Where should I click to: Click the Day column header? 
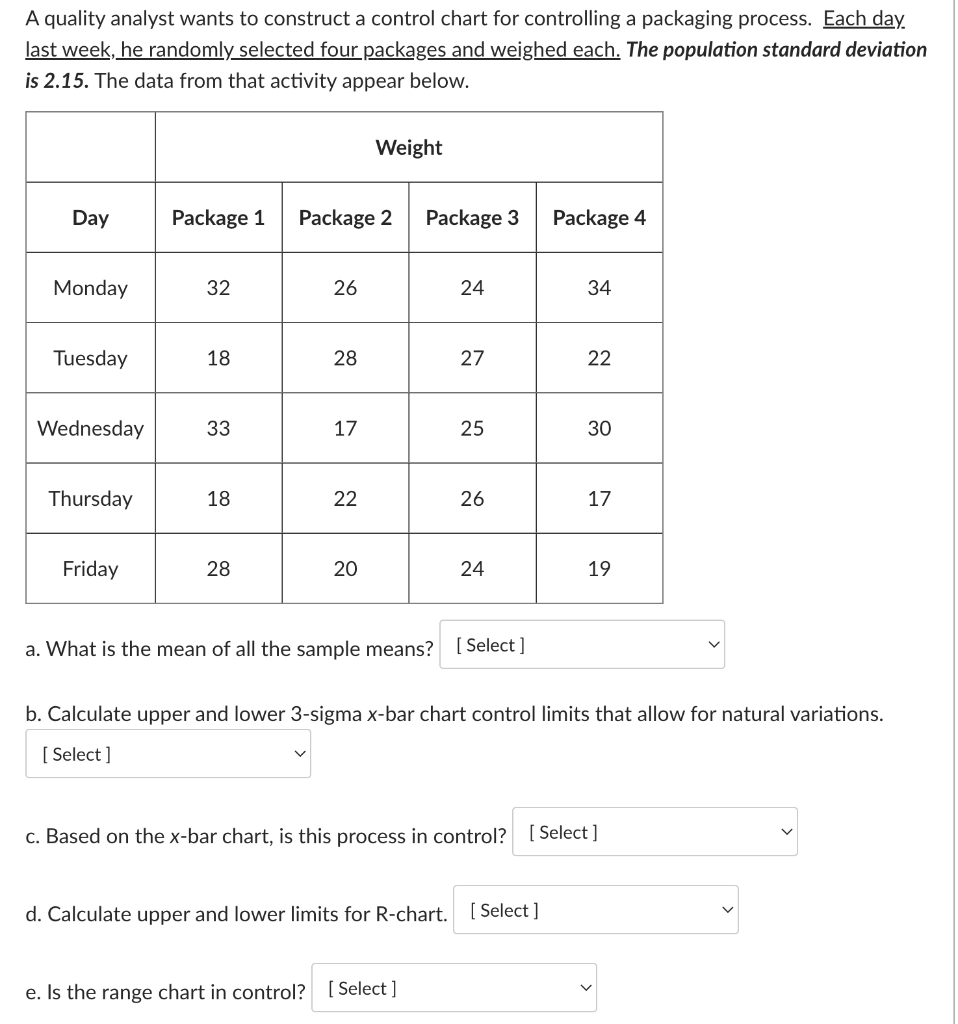[89, 217]
